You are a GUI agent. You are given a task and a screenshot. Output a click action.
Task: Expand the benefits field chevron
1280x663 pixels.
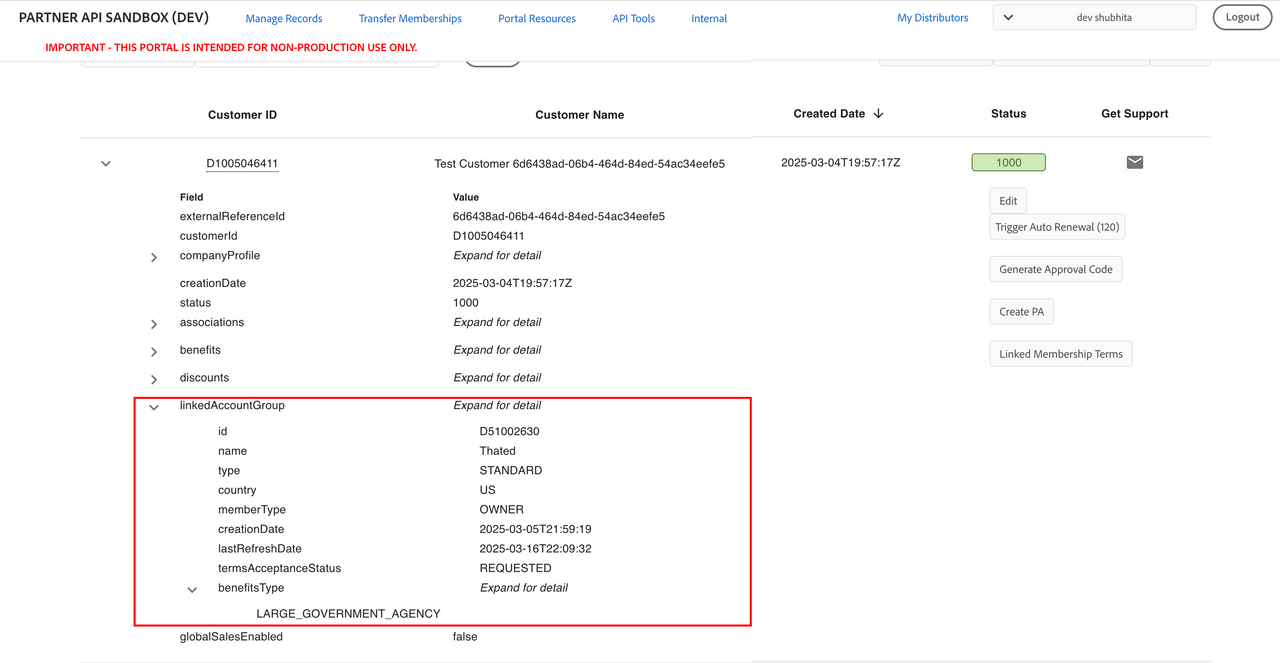click(154, 352)
